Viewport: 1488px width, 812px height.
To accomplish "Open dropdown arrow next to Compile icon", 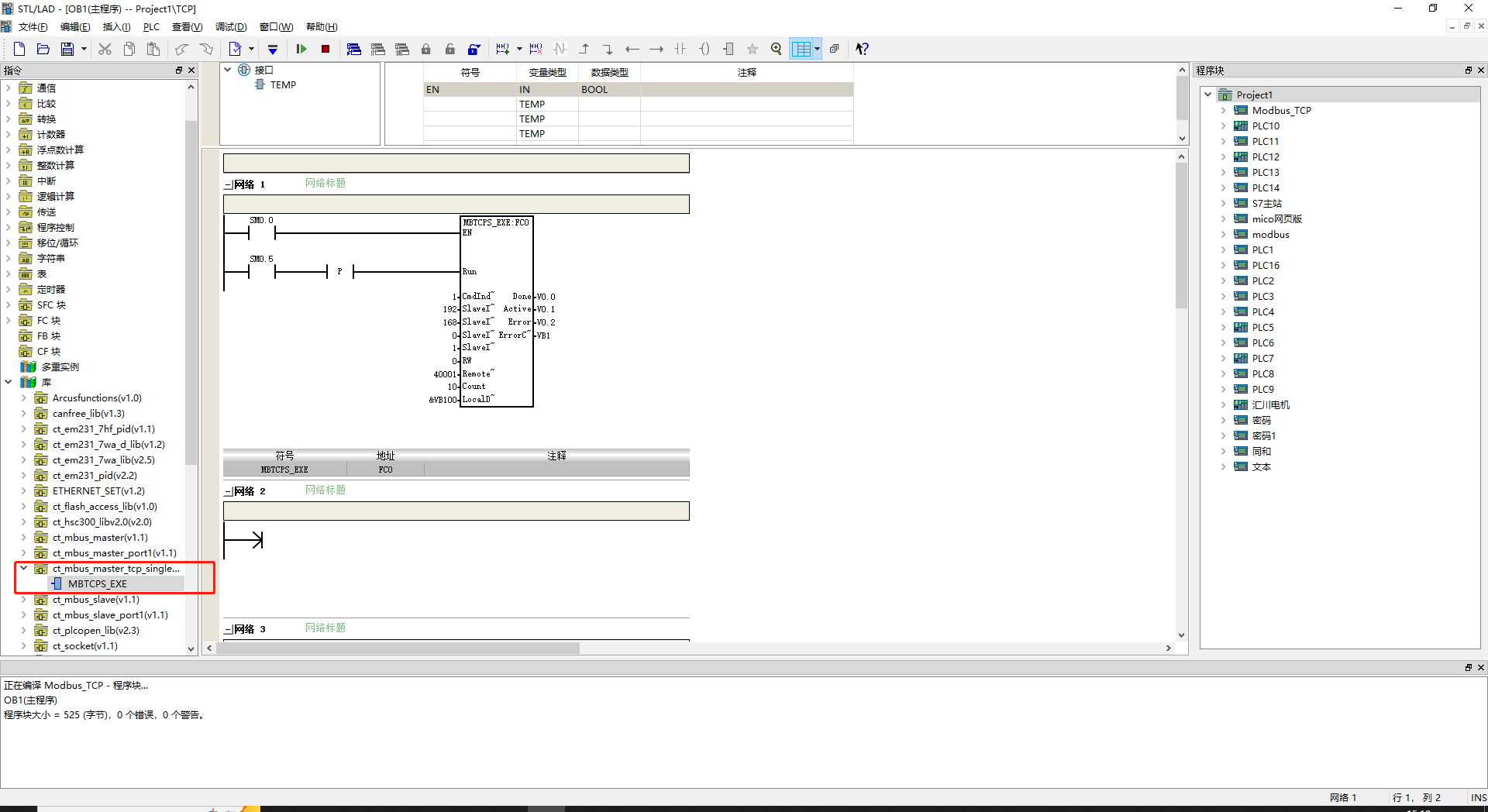I will tap(251, 49).
